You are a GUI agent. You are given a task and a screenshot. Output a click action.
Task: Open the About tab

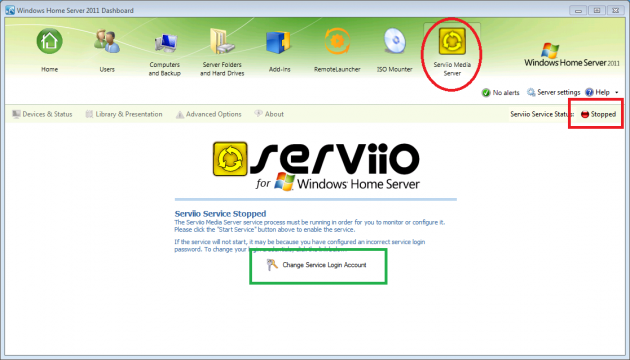pyautogui.click(x=269, y=114)
